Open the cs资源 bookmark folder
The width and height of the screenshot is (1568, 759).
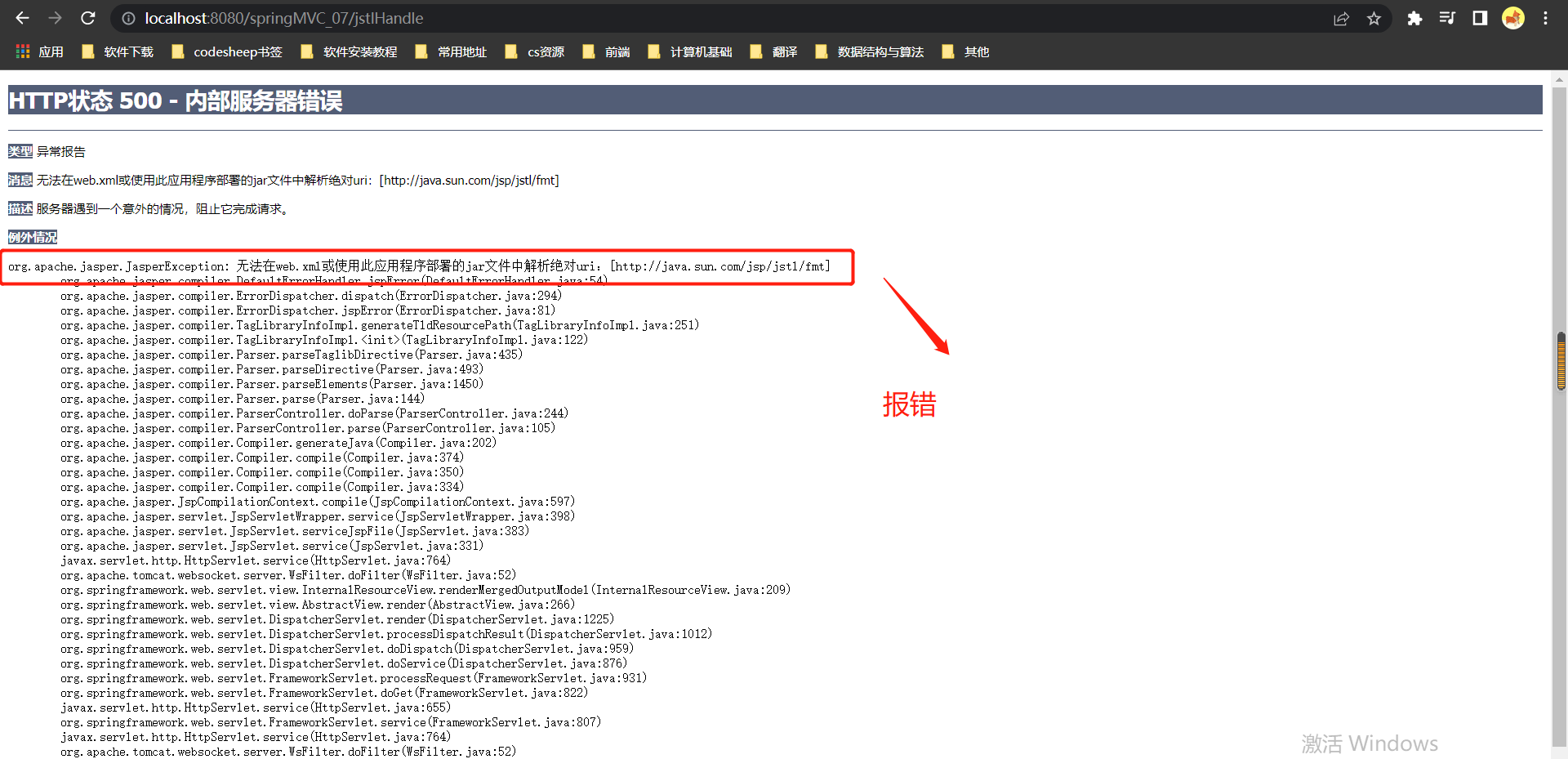point(535,51)
